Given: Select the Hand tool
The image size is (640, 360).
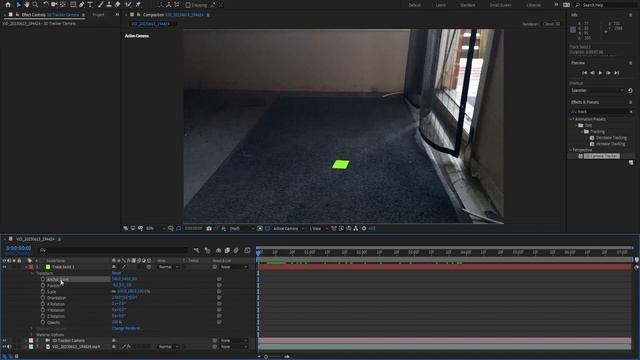Looking at the screenshot, I should point(27,4).
